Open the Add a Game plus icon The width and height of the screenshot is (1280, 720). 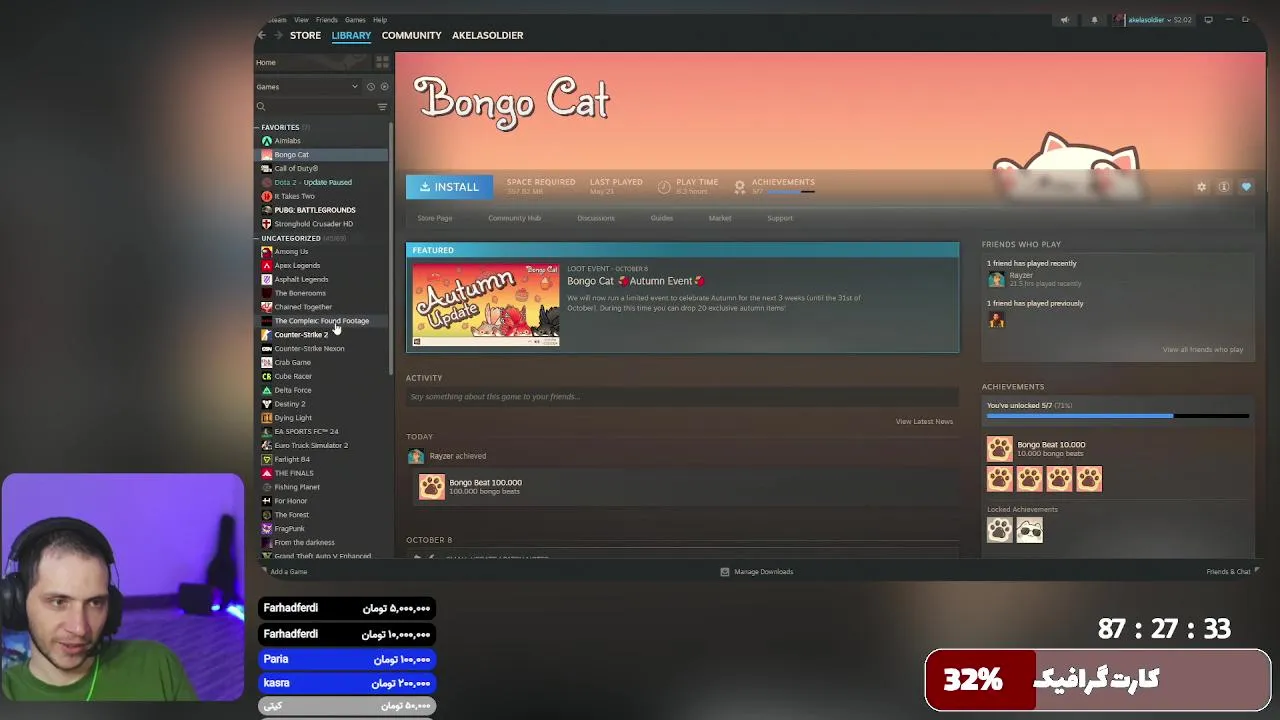(x=263, y=572)
